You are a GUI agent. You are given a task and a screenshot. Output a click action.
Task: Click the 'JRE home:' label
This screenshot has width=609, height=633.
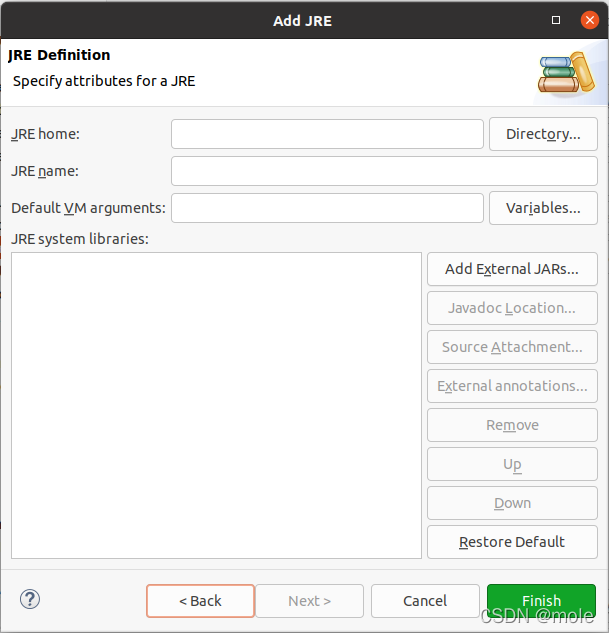click(x=45, y=134)
